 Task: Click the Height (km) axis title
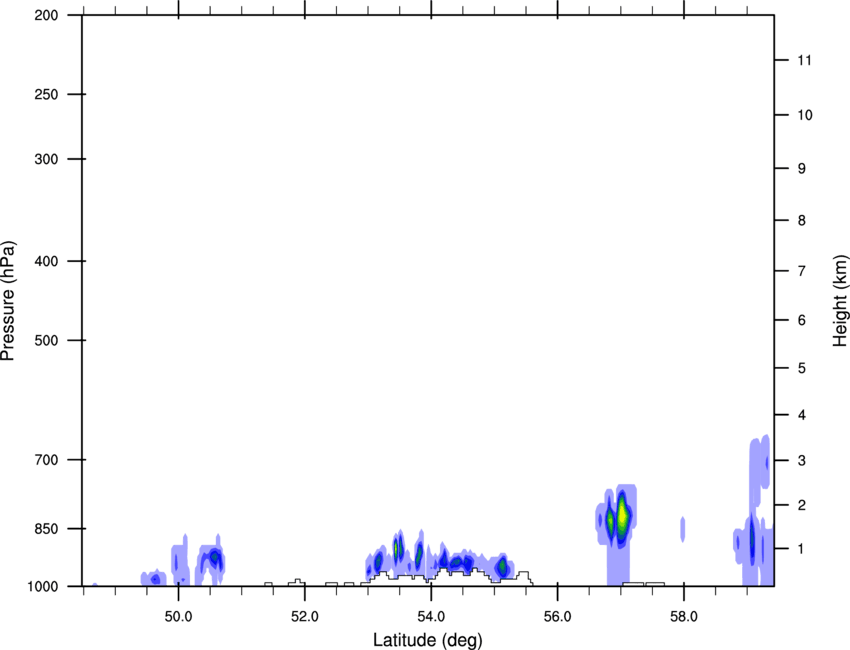pyautogui.click(x=840, y=301)
